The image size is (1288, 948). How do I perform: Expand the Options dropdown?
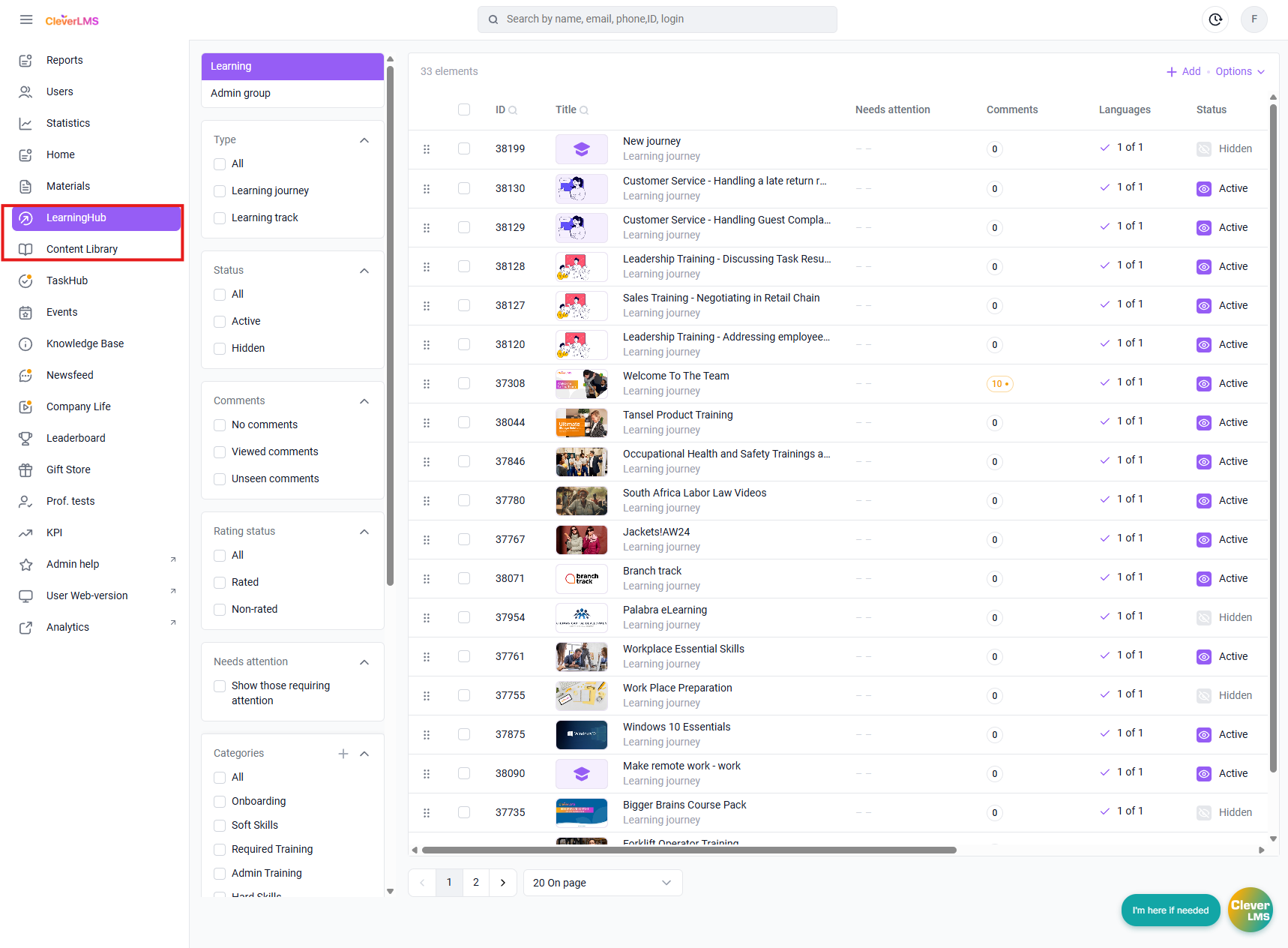(1240, 71)
